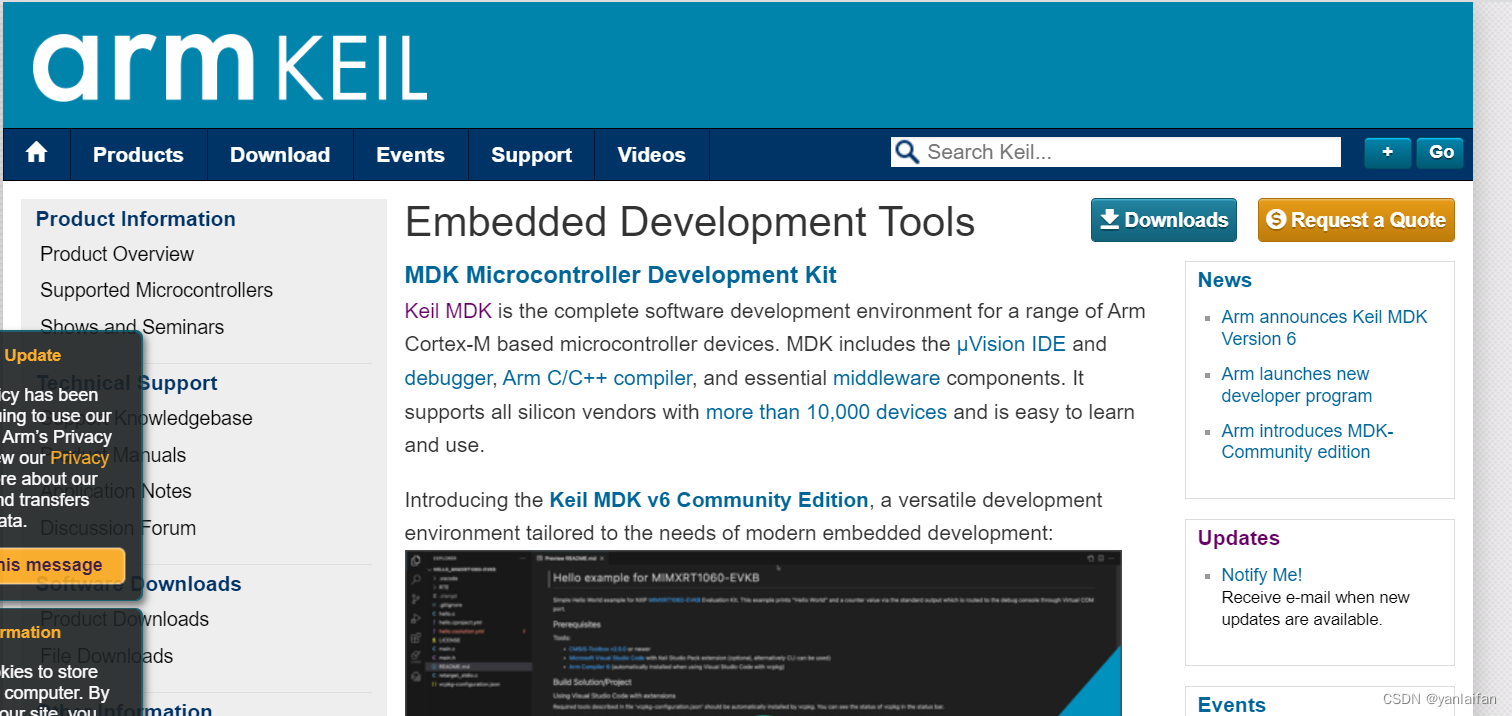Viewport: 1512px width, 716px height.
Task: Click the arm KEIL logo
Action: pyautogui.click(x=230, y=68)
